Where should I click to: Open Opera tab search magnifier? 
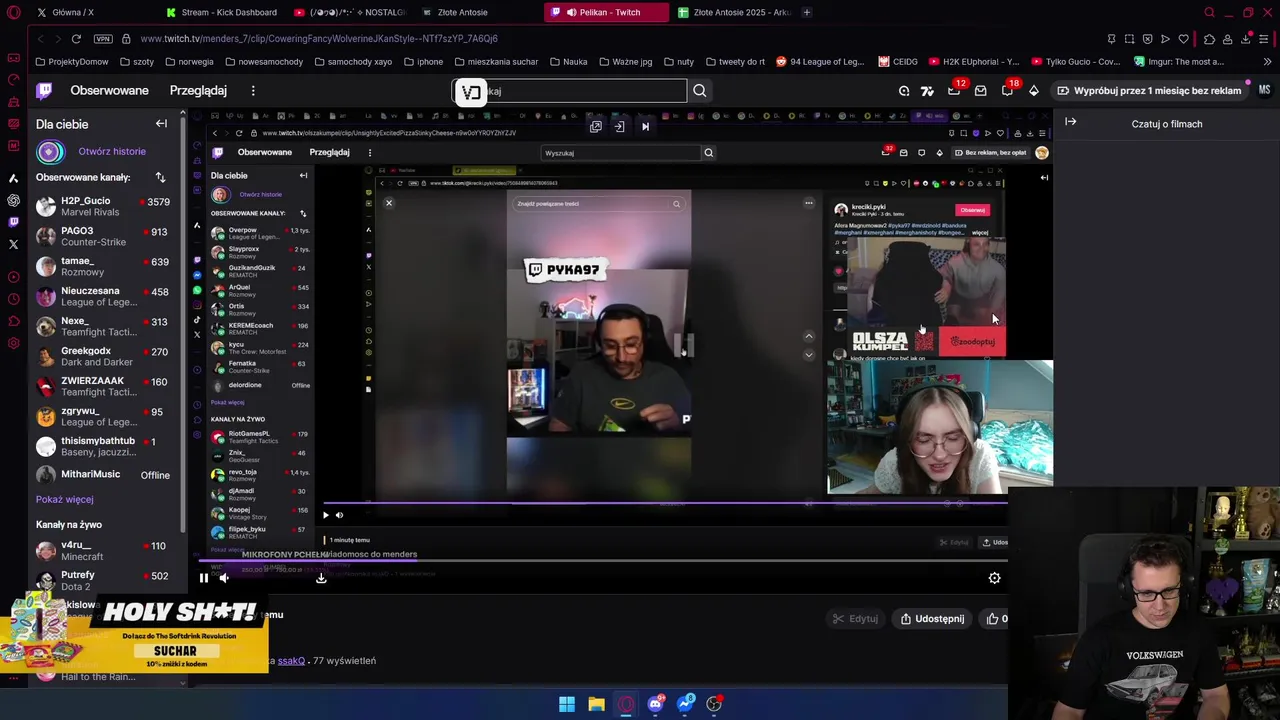[x=1209, y=12]
